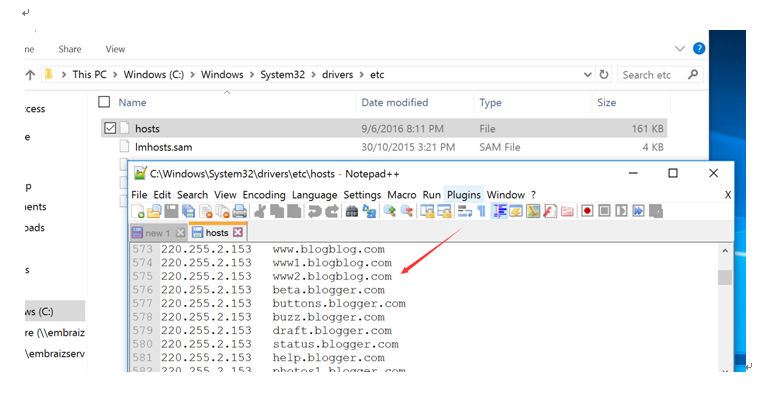Switch to the new 1 tab
This screenshot has height=397, width=763.
coord(158,233)
